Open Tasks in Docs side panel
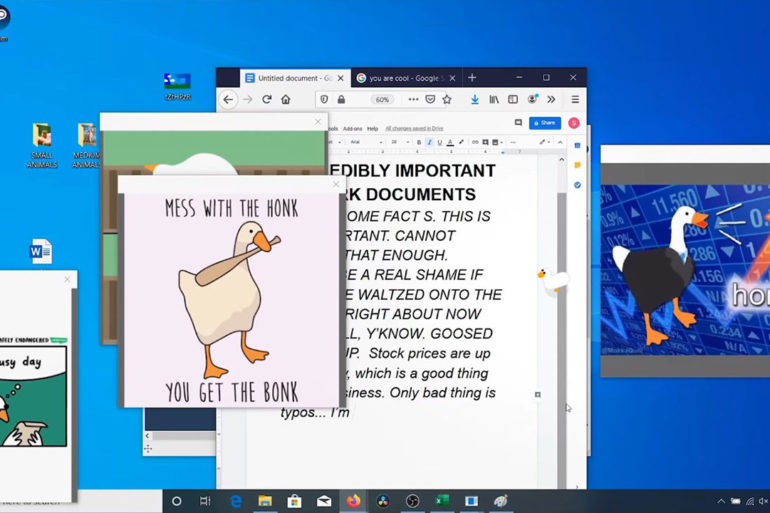The width and height of the screenshot is (770, 513). pyautogui.click(x=578, y=185)
